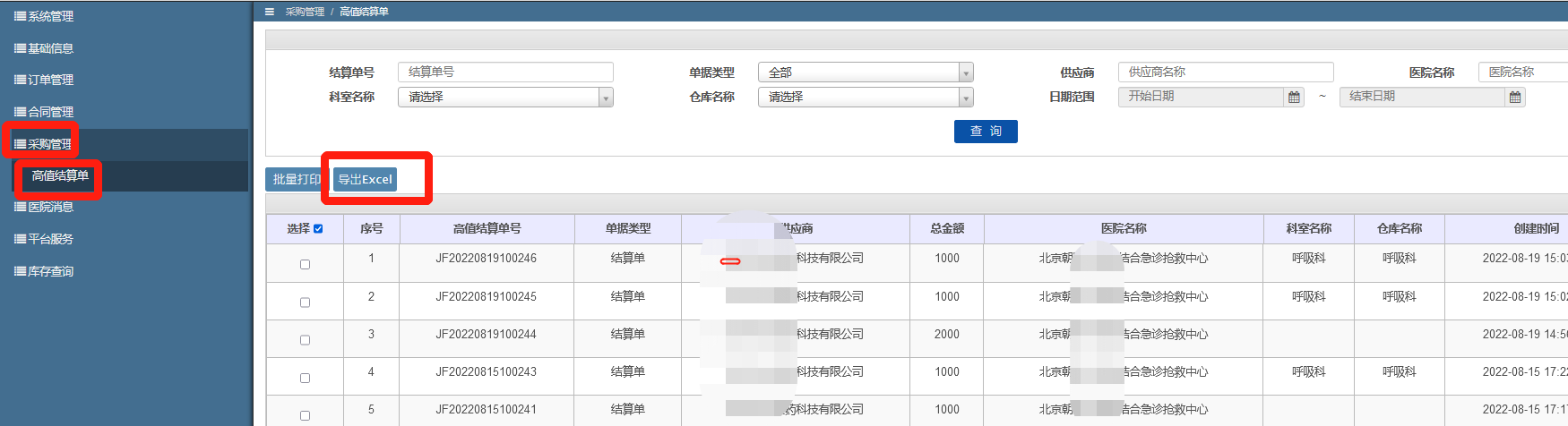Open end date calendar icon
Screen dimensions: 1568x426
pyautogui.click(x=1515, y=97)
